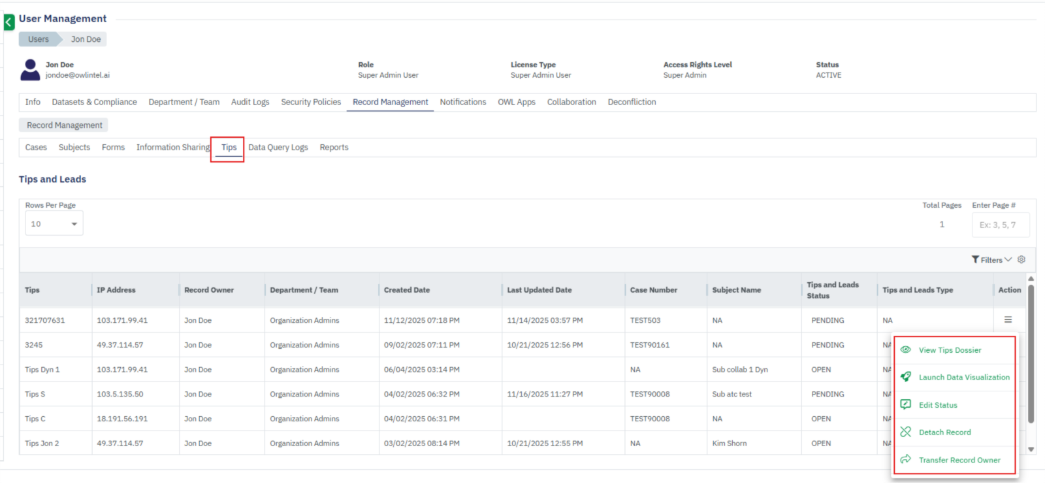Click Jon Doe user avatar icon
The image size is (1045, 483).
pos(30,69)
